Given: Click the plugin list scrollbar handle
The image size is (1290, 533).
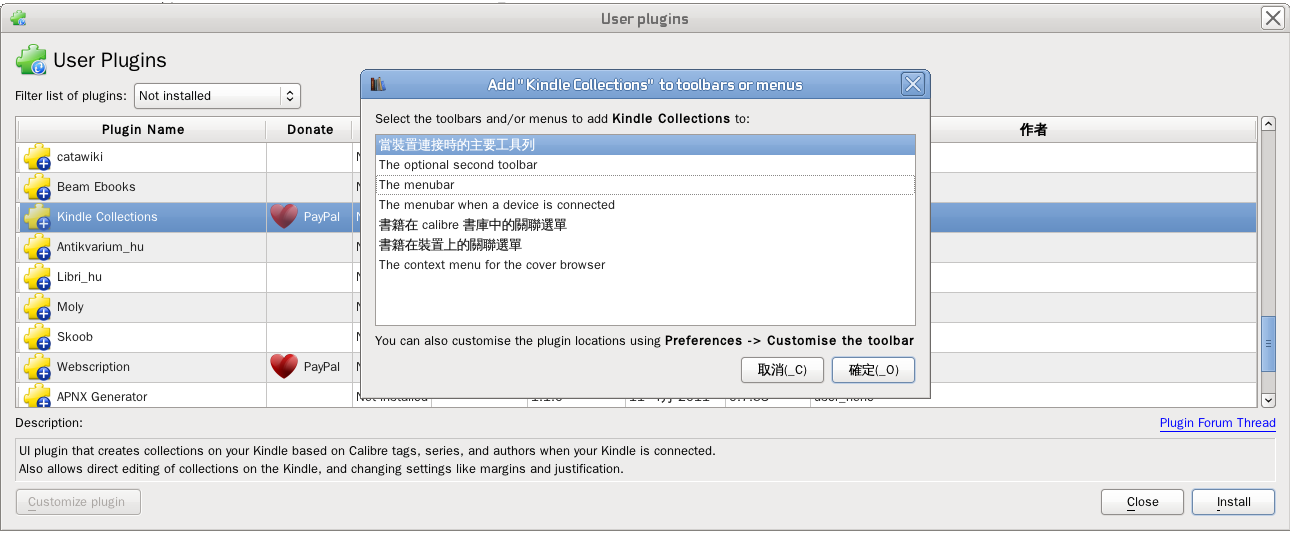Looking at the screenshot, I should click(1268, 343).
